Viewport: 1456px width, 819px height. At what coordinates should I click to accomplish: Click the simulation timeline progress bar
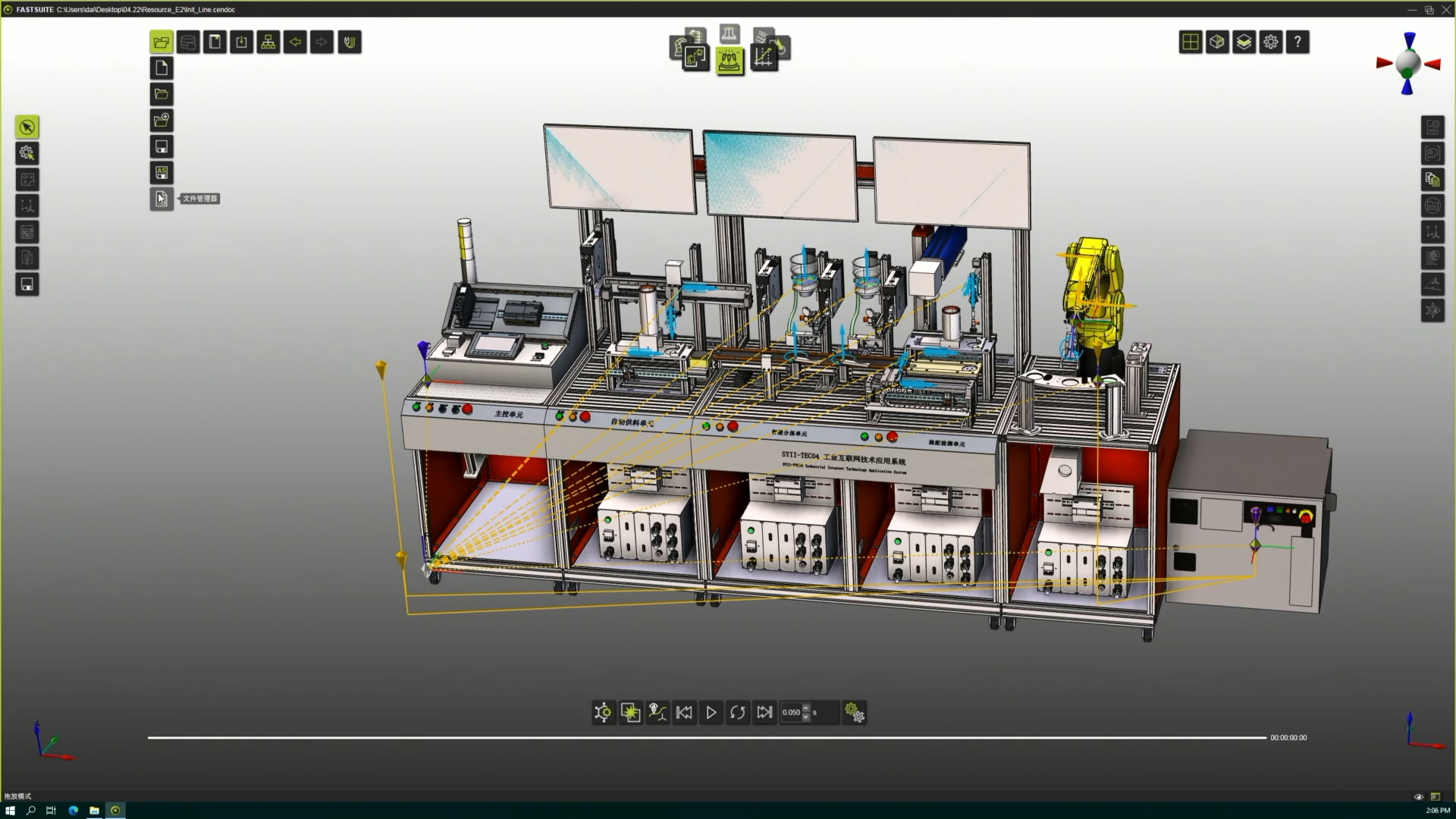(x=705, y=737)
